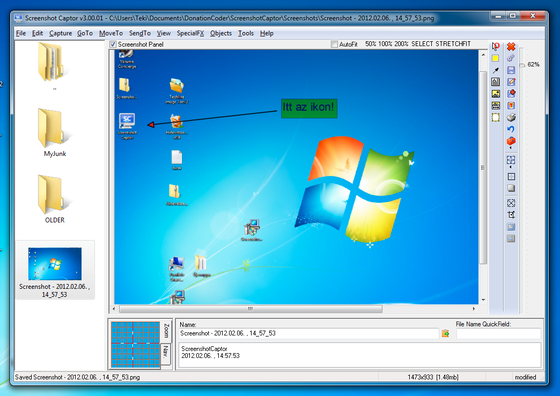Click the blue undo arrow icon
The height and width of the screenshot is (396, 560).
point(511,129)
